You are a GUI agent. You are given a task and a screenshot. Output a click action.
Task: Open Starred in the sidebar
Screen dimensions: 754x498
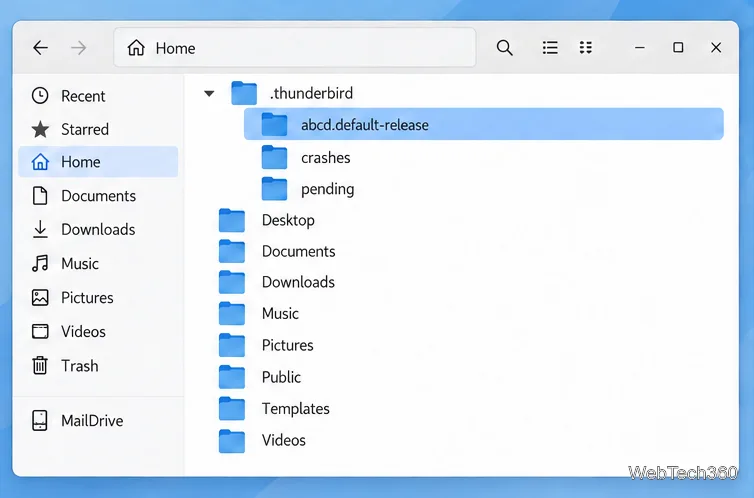[x=85, y=129]
